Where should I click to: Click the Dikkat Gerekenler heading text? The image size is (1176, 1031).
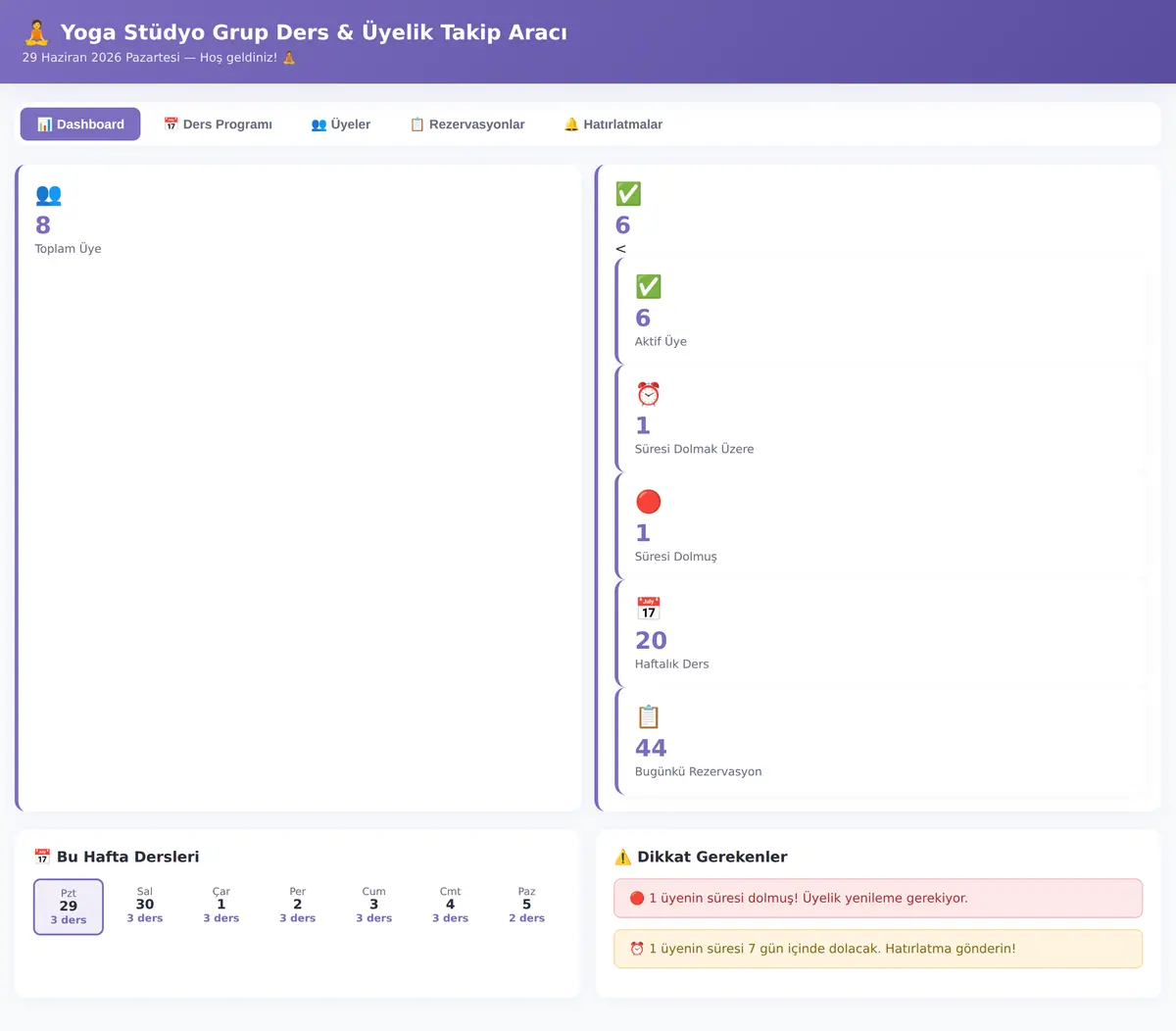pos(712,857)
